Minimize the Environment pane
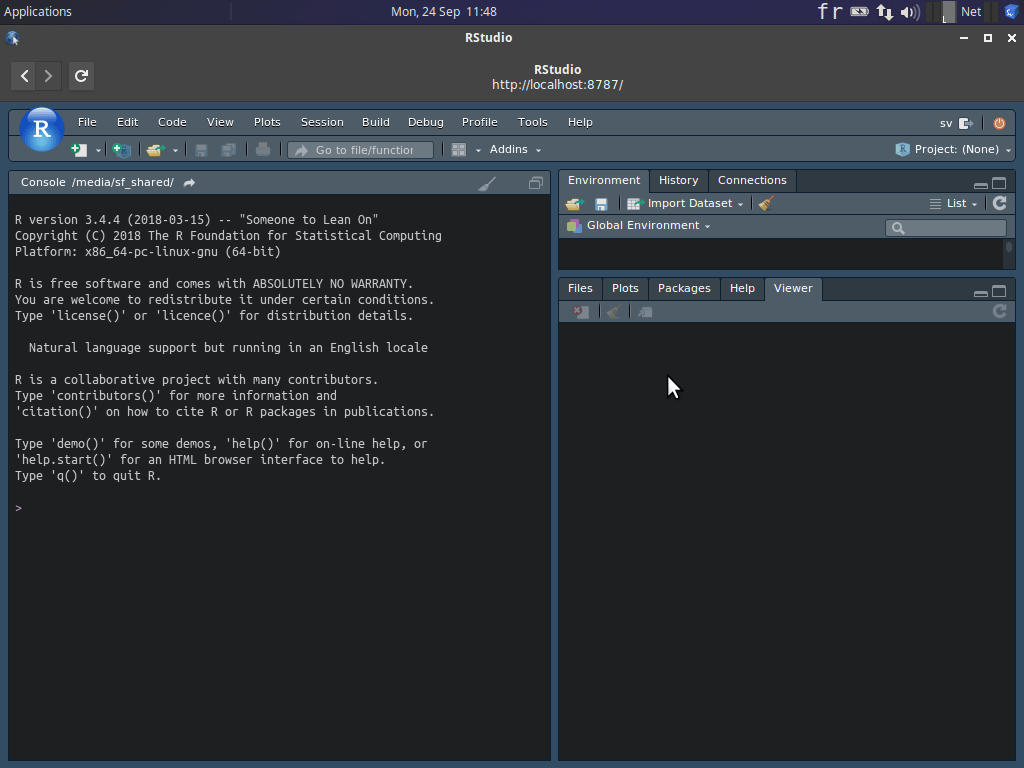1024x768 pixels. [980, 185]
